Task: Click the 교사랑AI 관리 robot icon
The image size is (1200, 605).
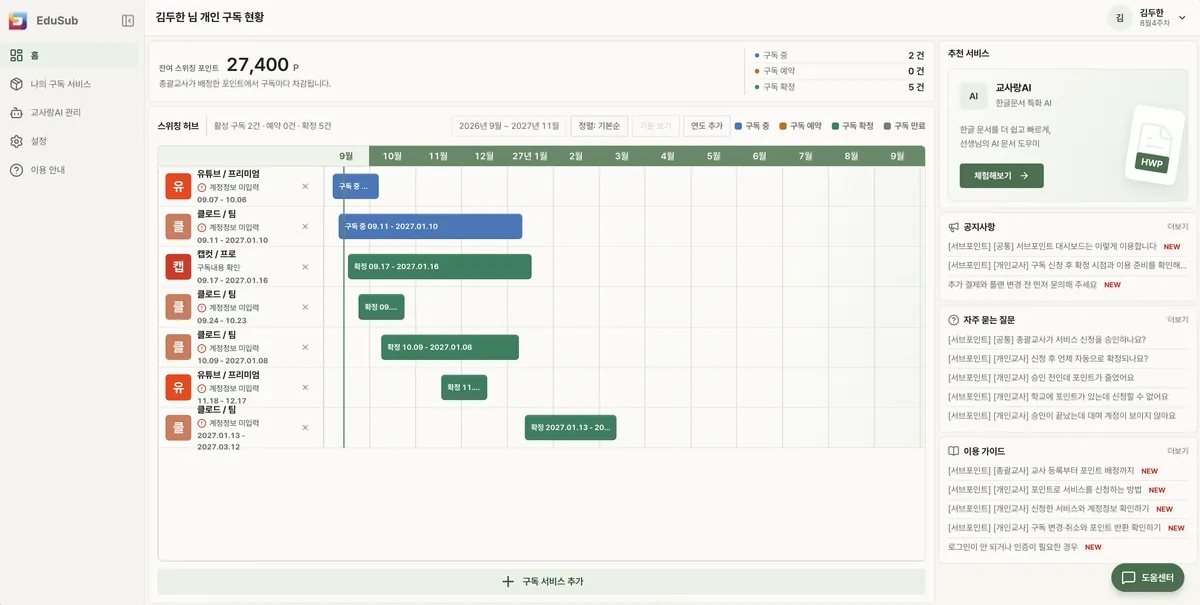Action: [x=16, y=113]
